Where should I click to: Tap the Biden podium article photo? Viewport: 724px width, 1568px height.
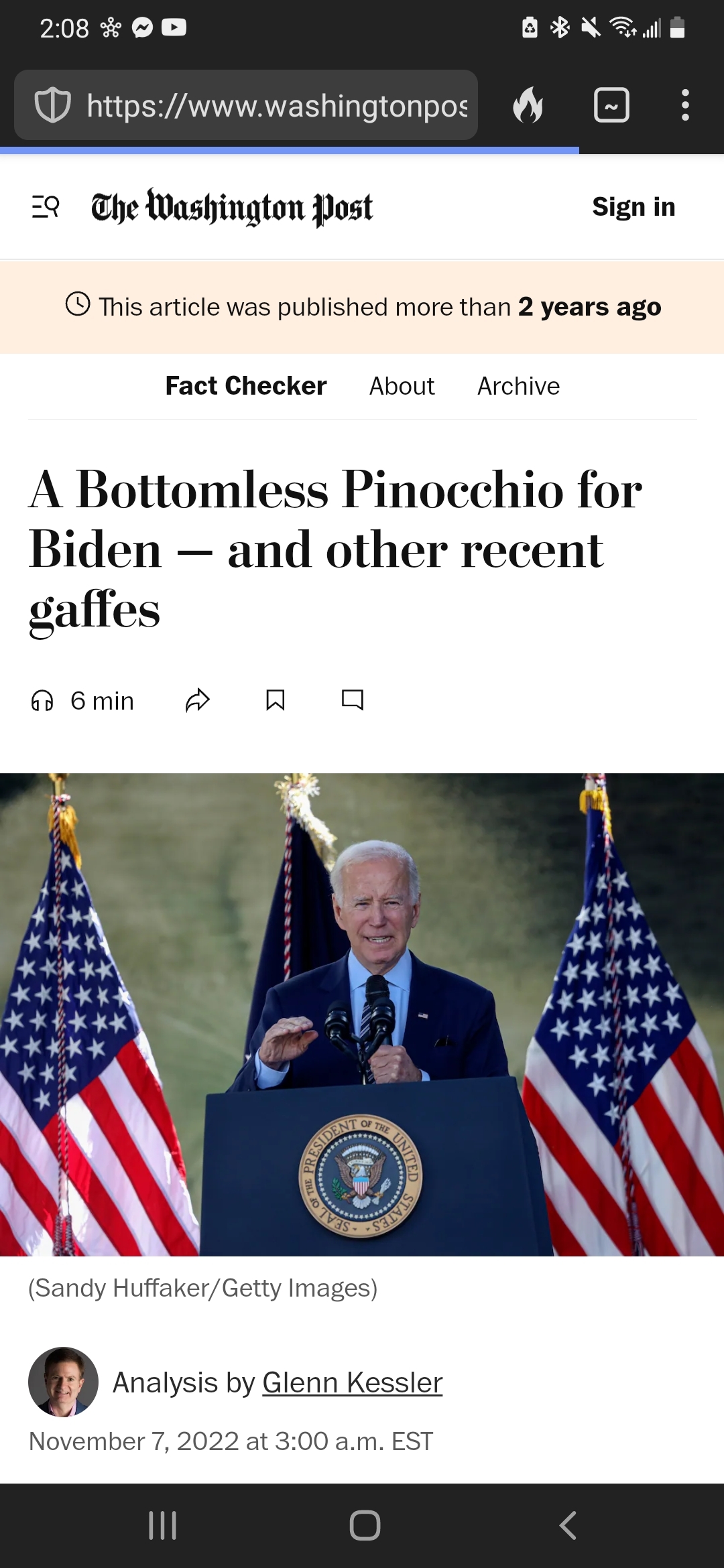tap(362, 1015)
